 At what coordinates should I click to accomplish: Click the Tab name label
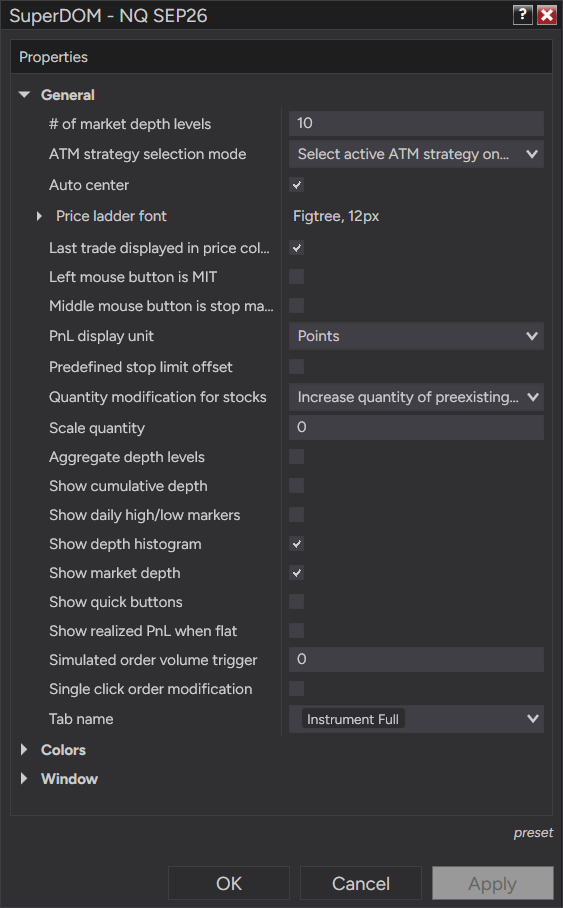coord(81,719)
